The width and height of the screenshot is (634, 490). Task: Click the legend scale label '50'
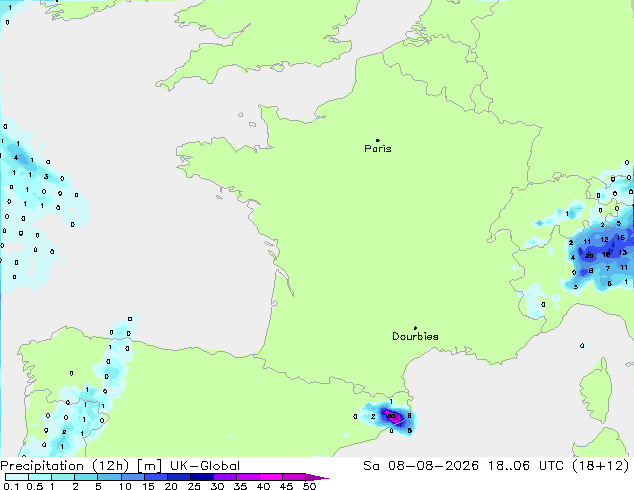pos(309,486)
